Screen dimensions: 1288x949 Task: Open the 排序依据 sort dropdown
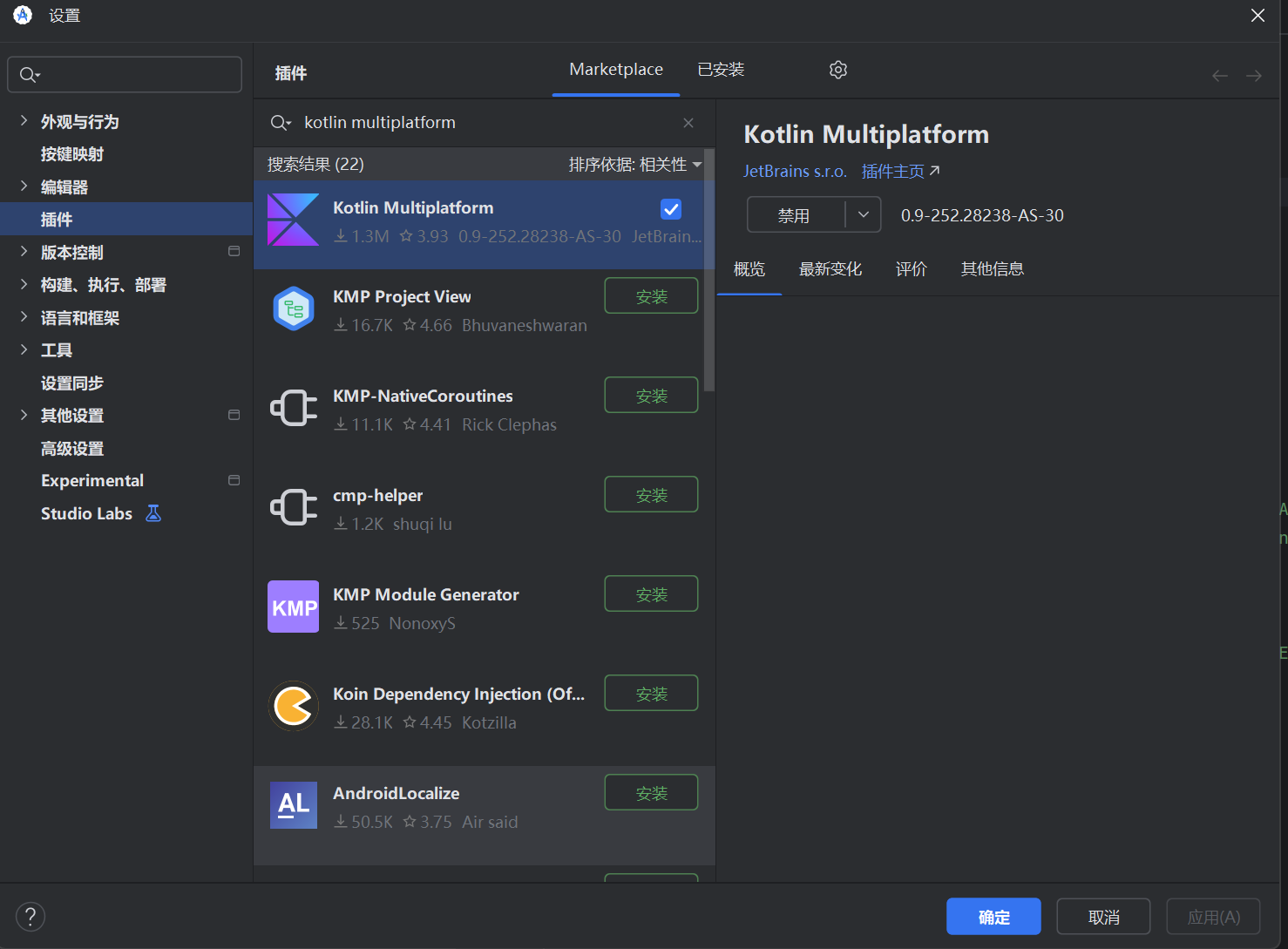pos(635,165)
